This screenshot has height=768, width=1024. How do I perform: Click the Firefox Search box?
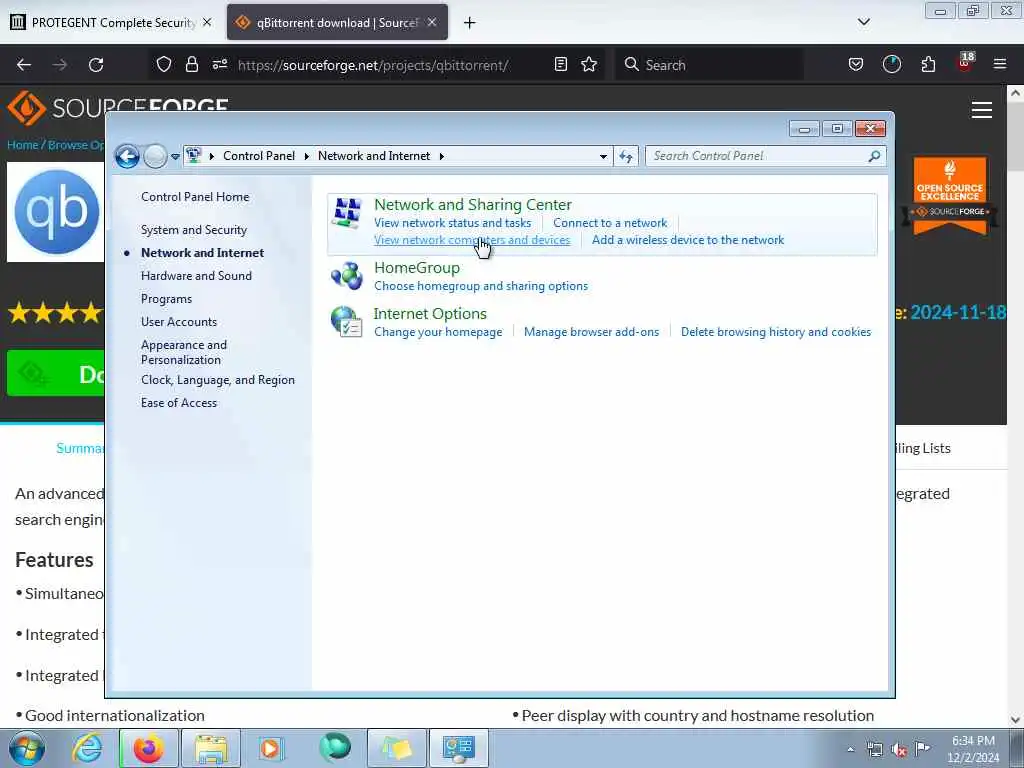tap(709, 65)
